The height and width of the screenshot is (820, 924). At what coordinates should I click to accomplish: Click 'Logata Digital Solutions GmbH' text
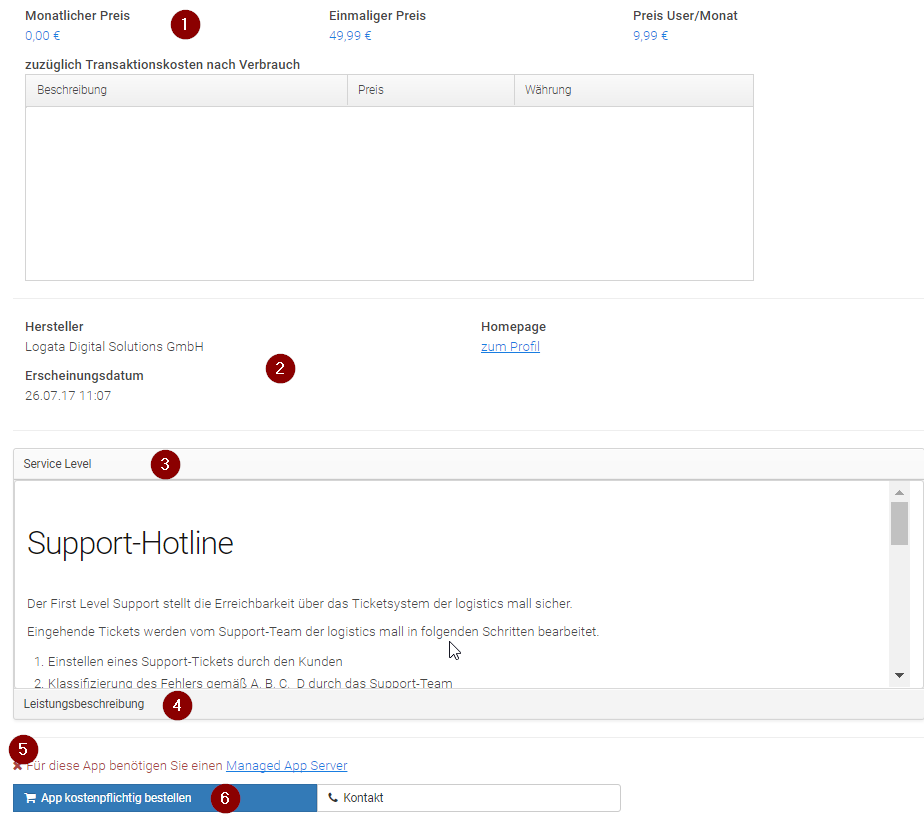[x=114, y=346]
